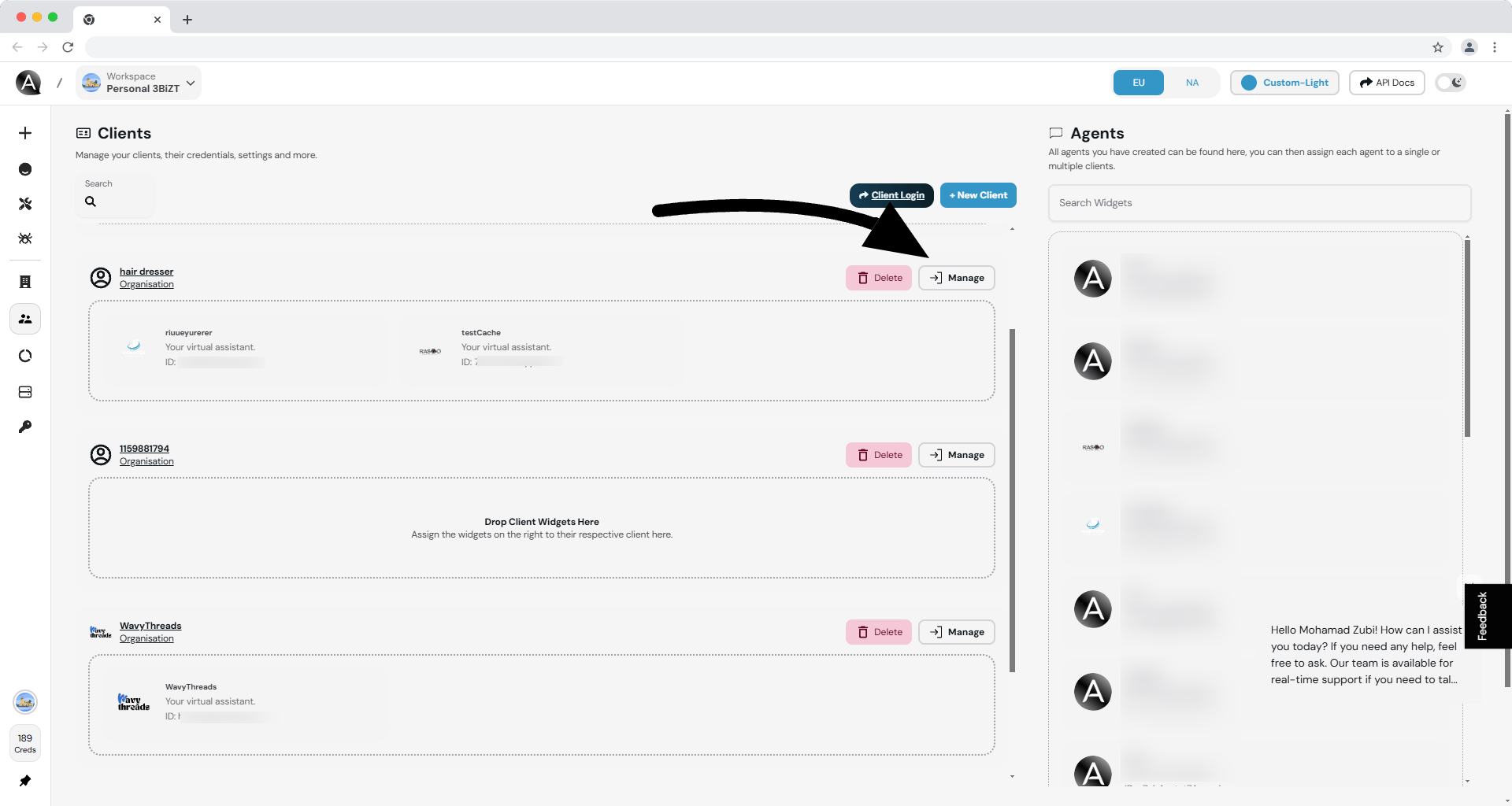
Task: Open the bug icon in sidebar
Action: point(25,238)
